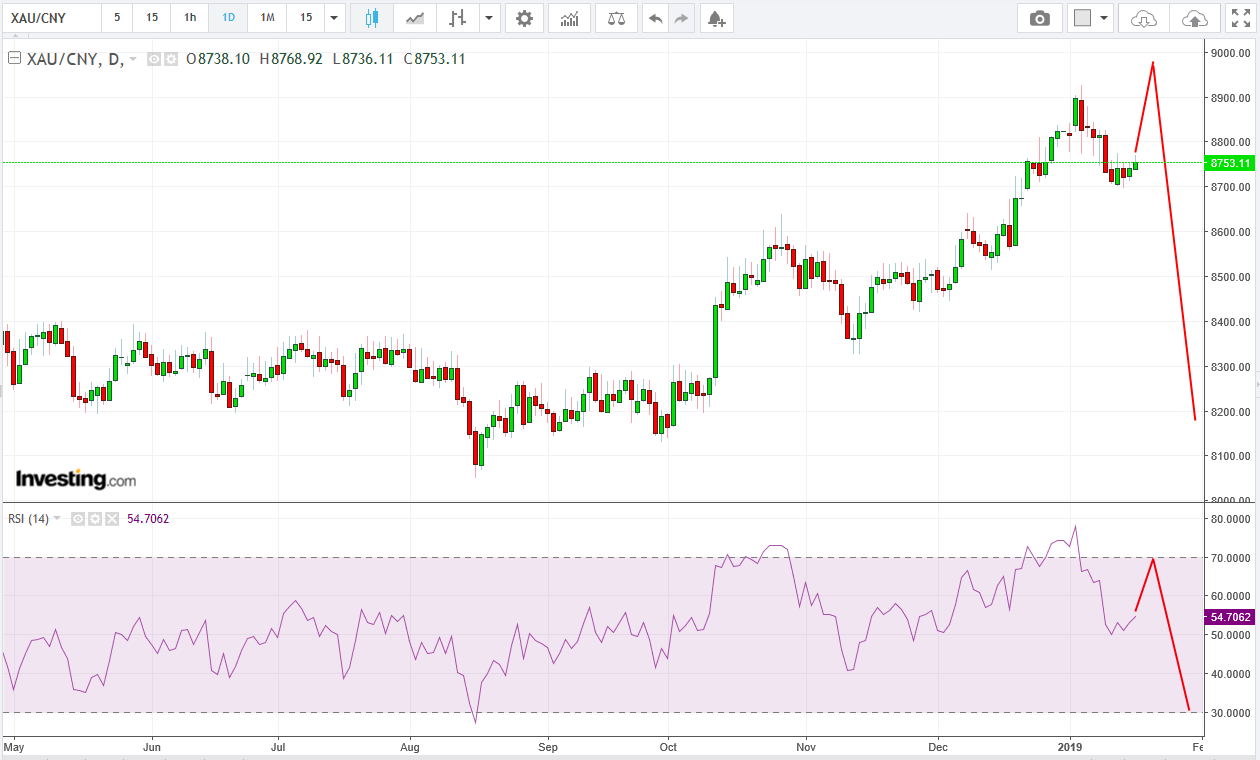Image resolution: width=1260 pixels, height=760 pixels.
Task: Expand the RSI (14) legend dropdown
Action: [57, 519]
